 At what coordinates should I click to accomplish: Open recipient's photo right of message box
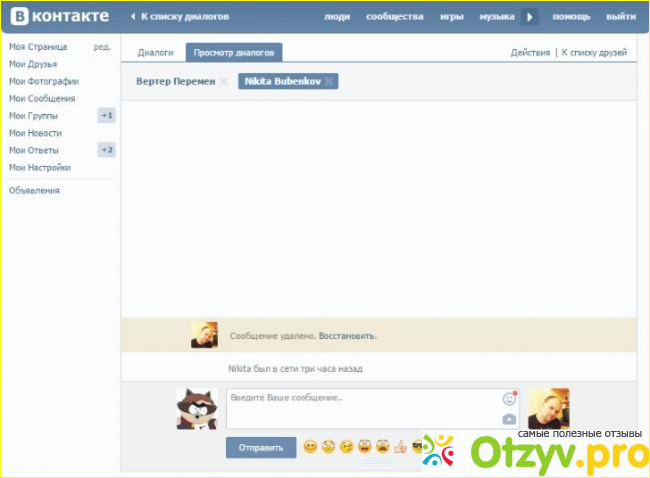click(548, 409)
